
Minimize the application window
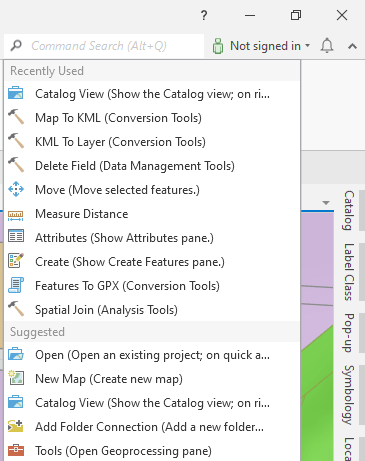click(250, 15)
